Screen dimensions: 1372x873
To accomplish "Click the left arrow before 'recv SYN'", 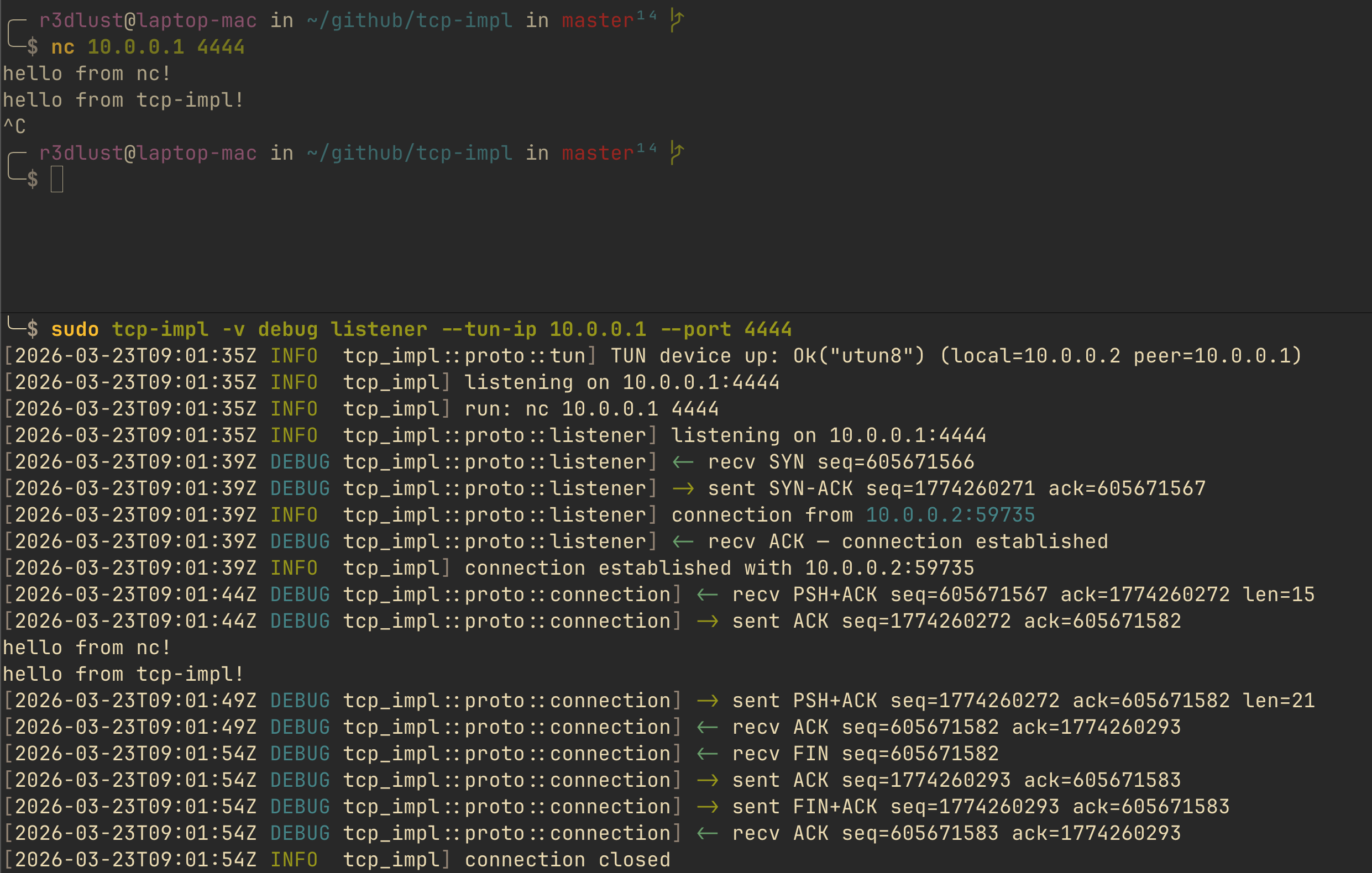I will pos(683,462).
